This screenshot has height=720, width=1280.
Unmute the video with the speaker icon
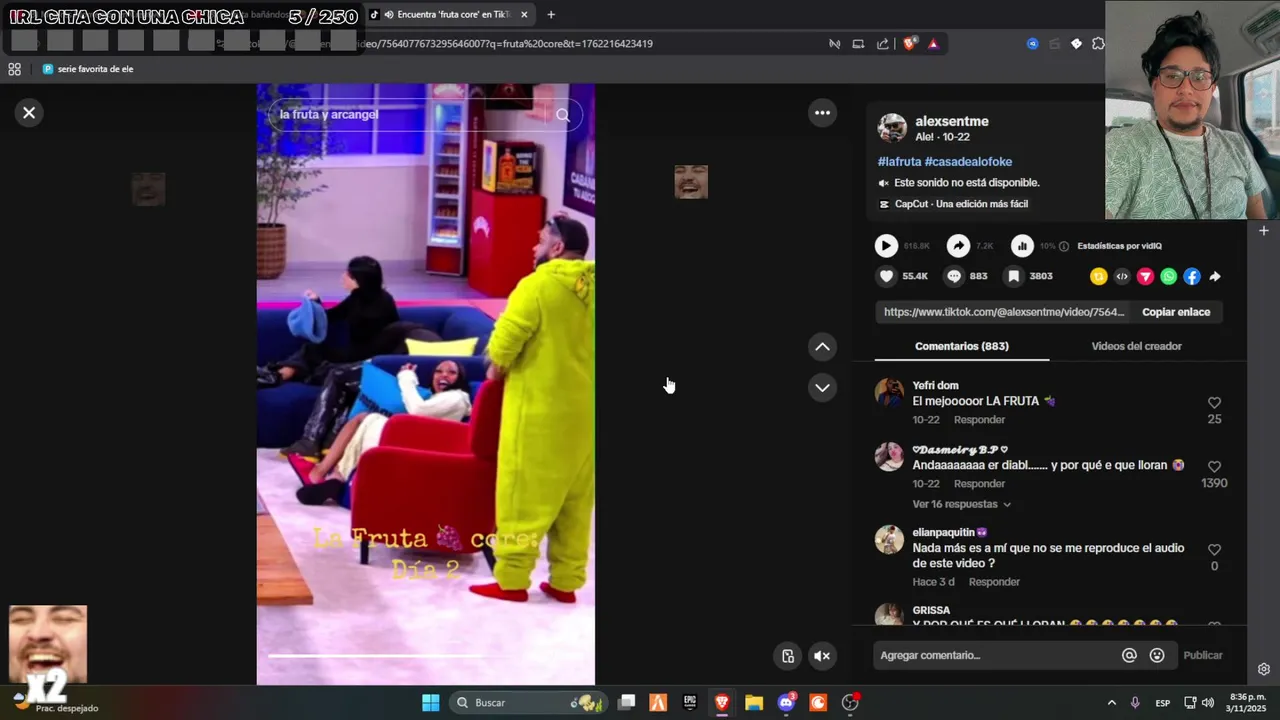822,656
